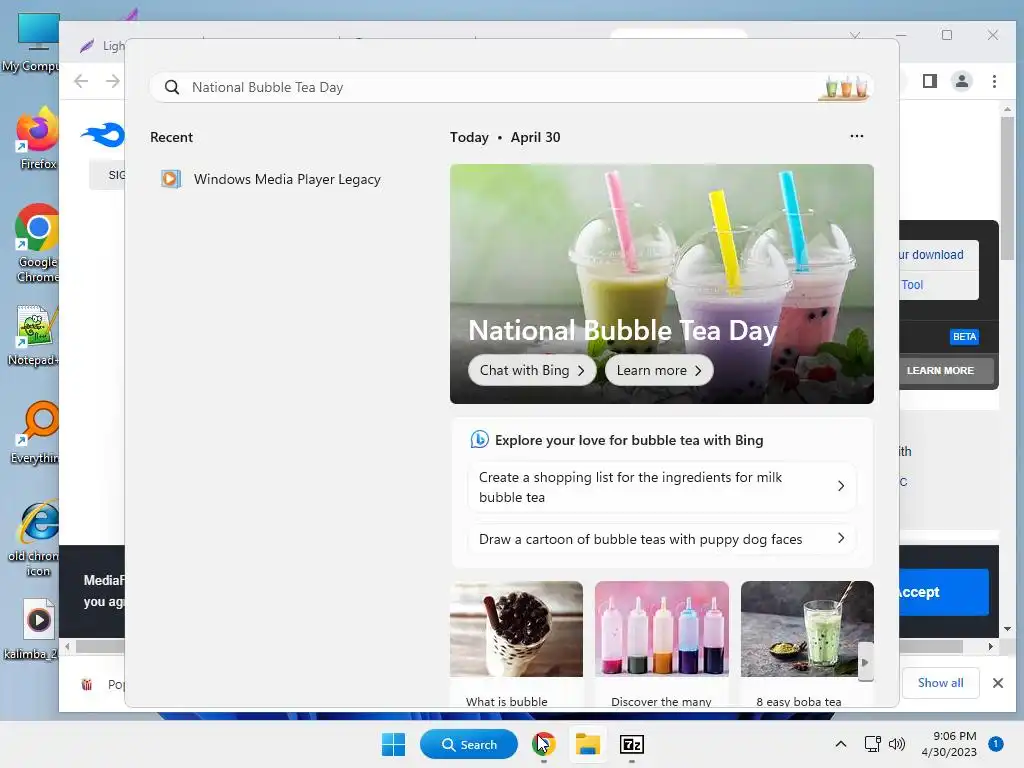Open 7-Zip from the taskbar
Screen dimensions: 1024x768
[x=632, y=744]
